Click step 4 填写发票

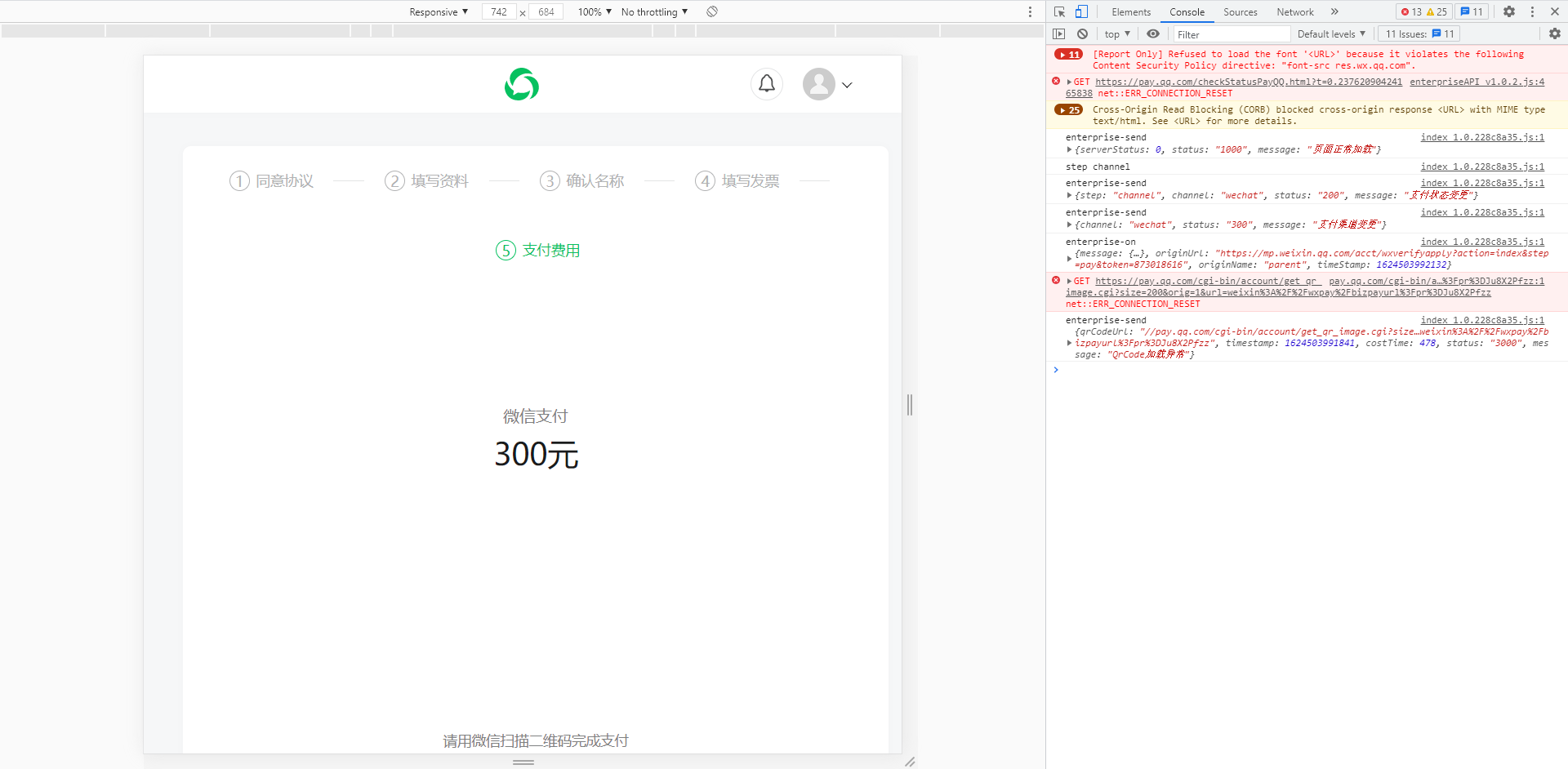[737, 180]
